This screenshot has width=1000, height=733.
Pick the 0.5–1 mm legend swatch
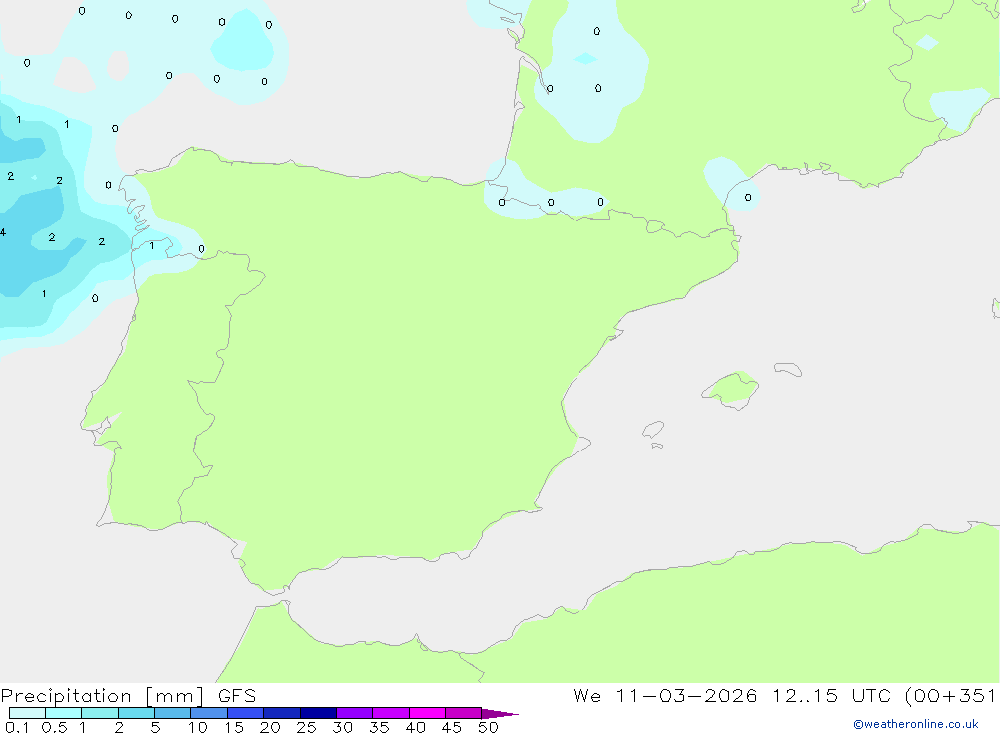click(x=63, y=713)
